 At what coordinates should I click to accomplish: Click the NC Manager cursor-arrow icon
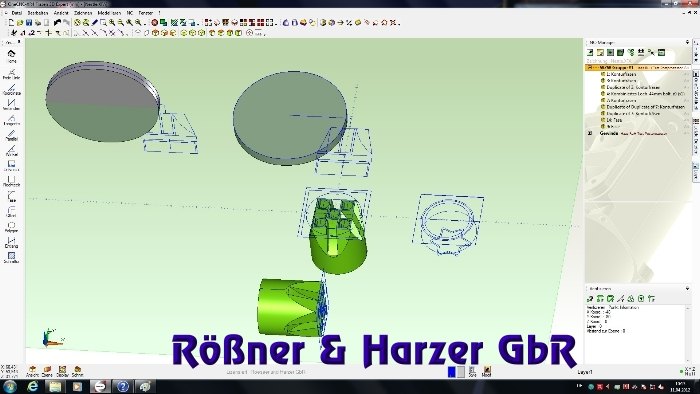pyautogui.click(x=651, y=53)
